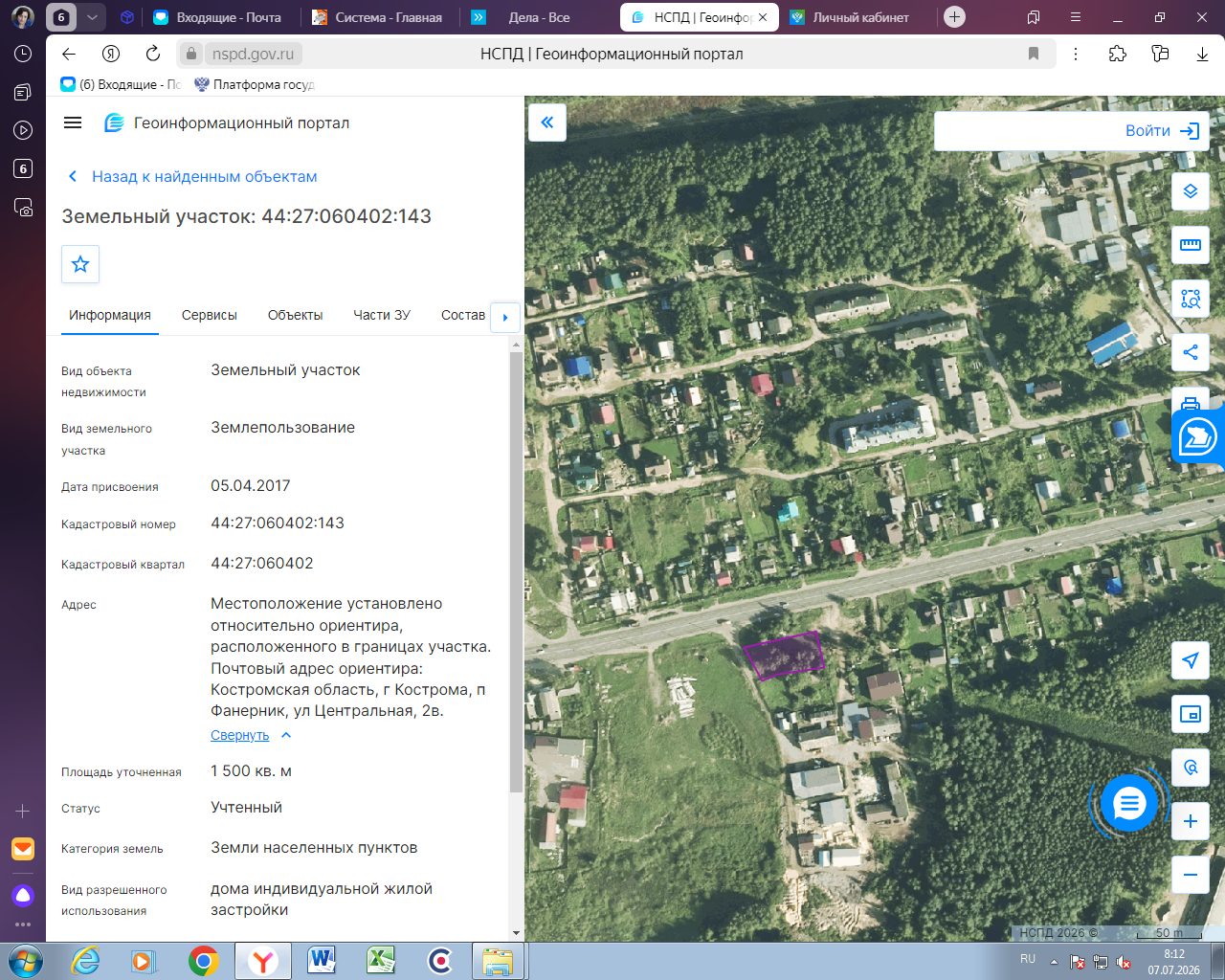Viewport: 1225px width, 980px height.
Task: Open browser three-dot page menu
Action: point(1076,54)
